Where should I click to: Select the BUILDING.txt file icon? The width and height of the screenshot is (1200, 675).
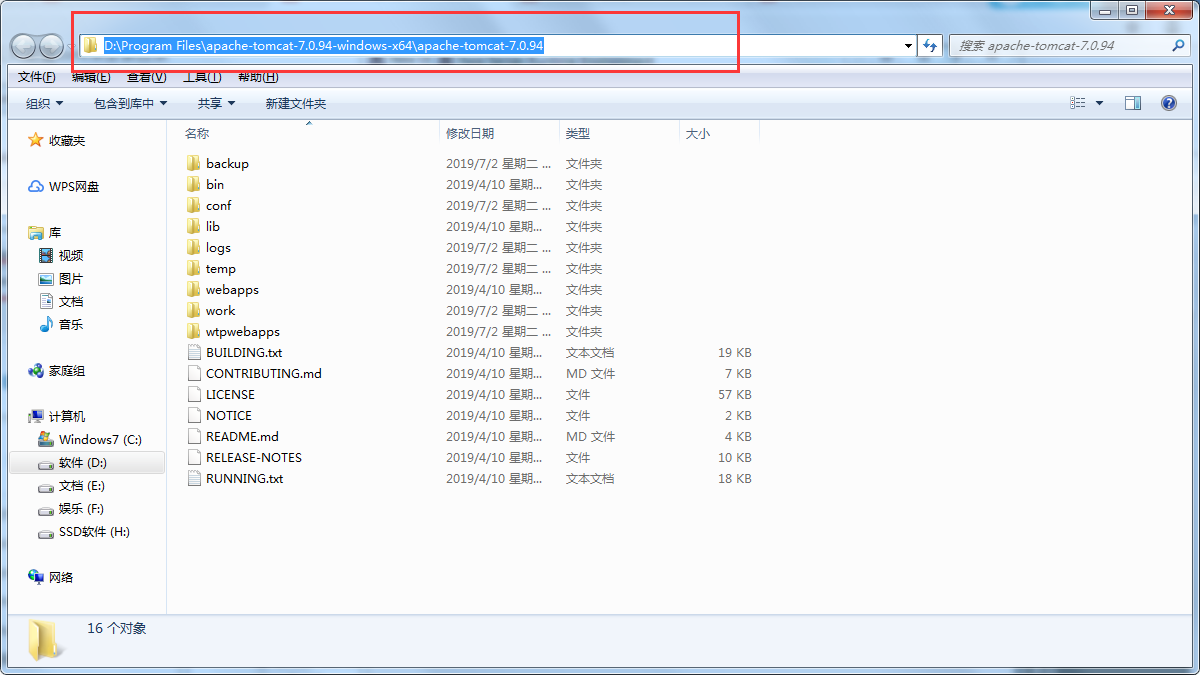[194, 352]
